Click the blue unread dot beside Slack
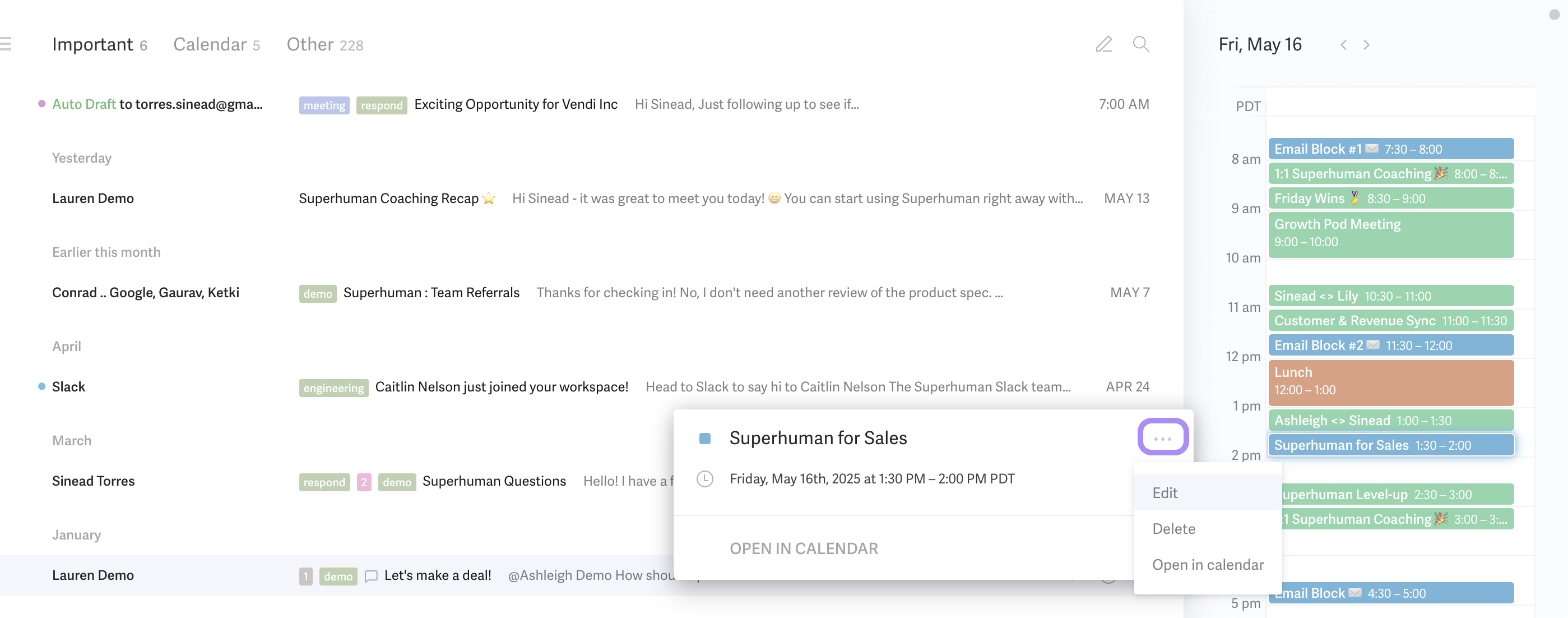Viewport: 1568px width, 618px height. 41,386
